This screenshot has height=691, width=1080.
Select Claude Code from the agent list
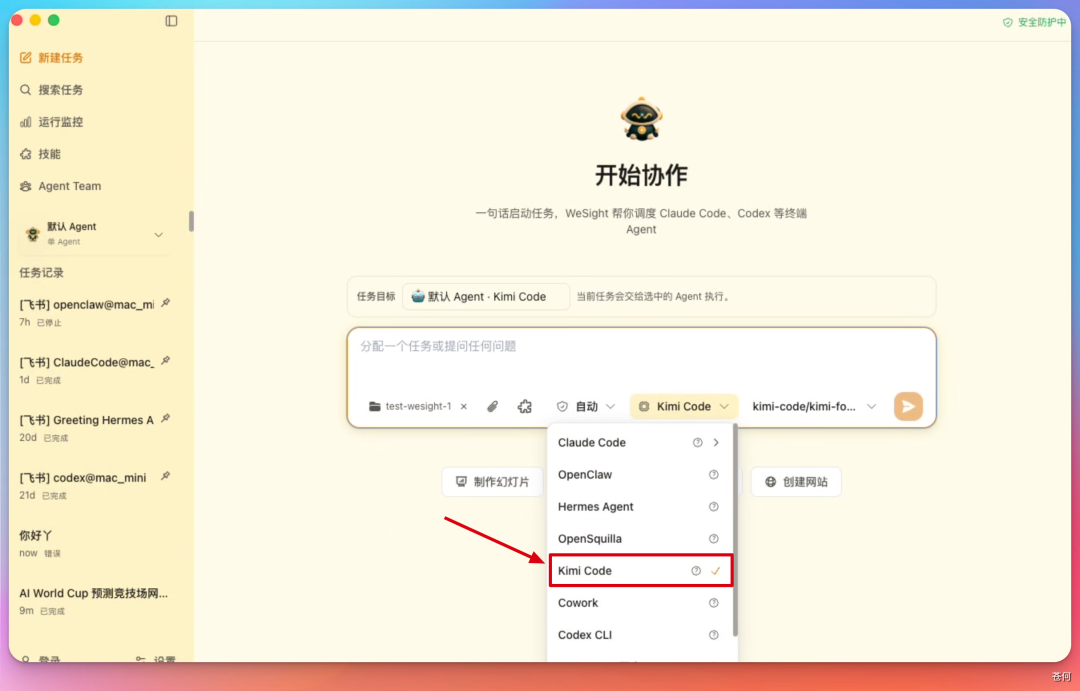tap(641, 442)
